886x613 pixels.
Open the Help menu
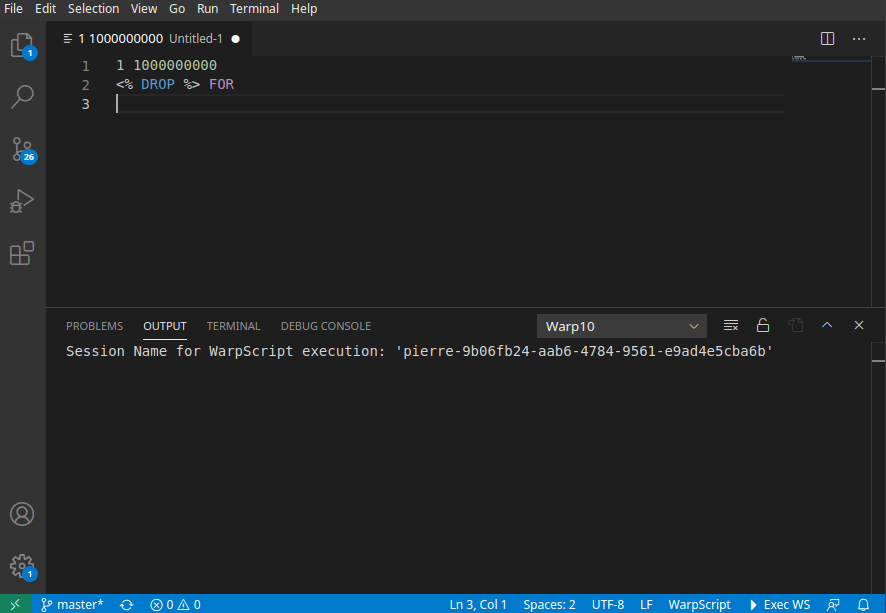(304, 8)
